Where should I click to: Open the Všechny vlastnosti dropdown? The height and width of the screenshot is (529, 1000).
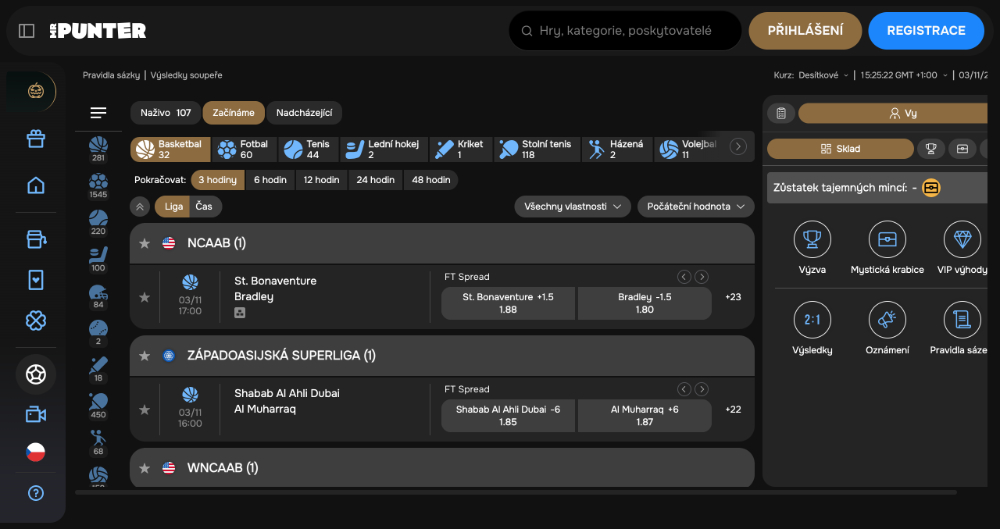(572, 206)
